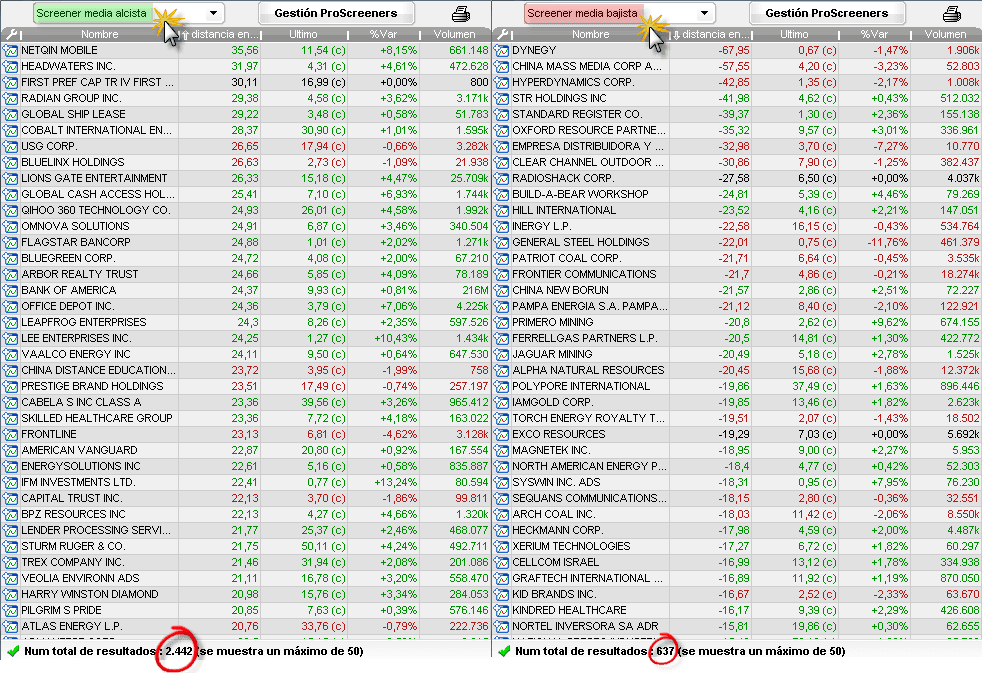Open the chart icon for EXCO RESOURCES
The width and height of the screenshot is (982, 673).
pos(502,434)
